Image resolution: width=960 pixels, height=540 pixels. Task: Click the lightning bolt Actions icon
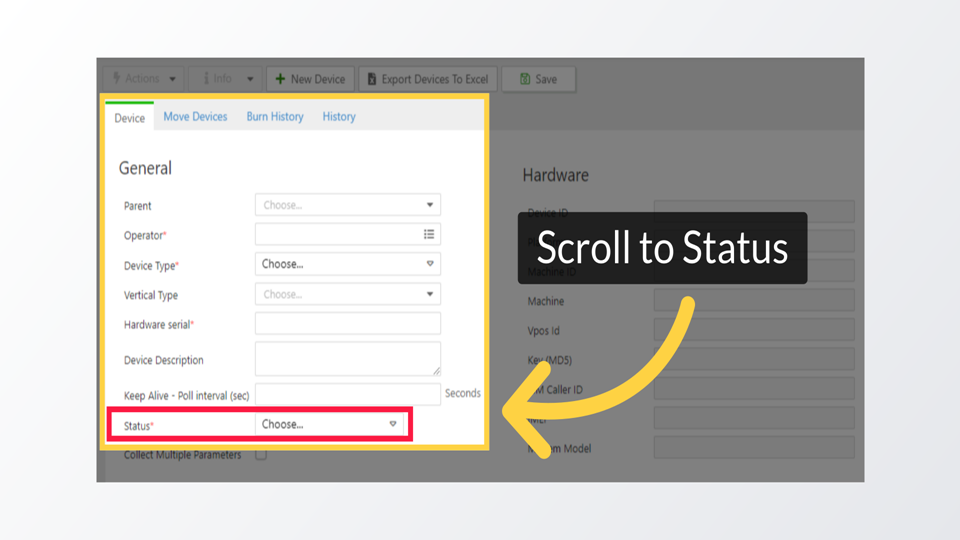click(x=116, y=78)
